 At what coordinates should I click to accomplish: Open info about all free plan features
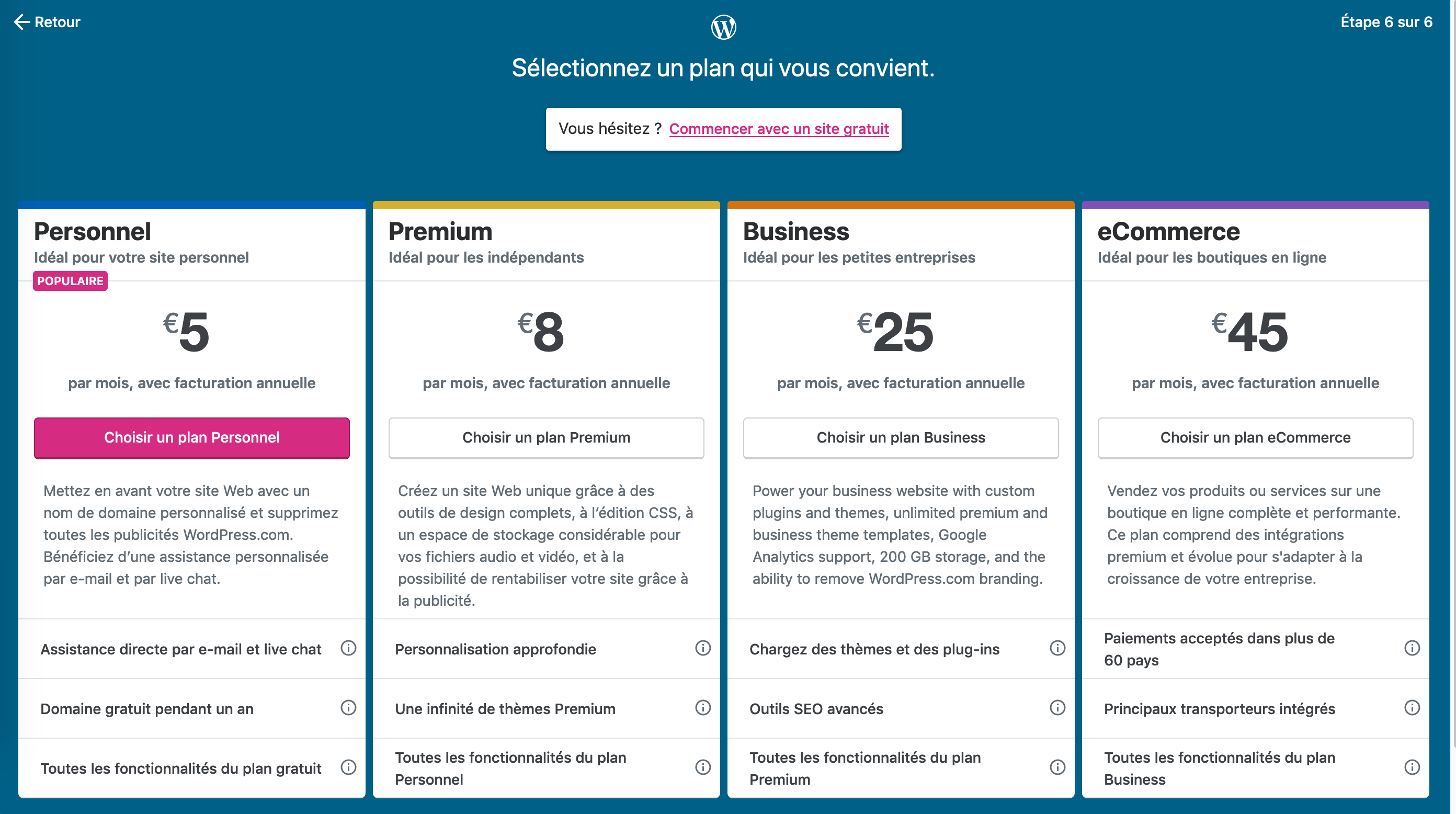click(x=348, y=767)
